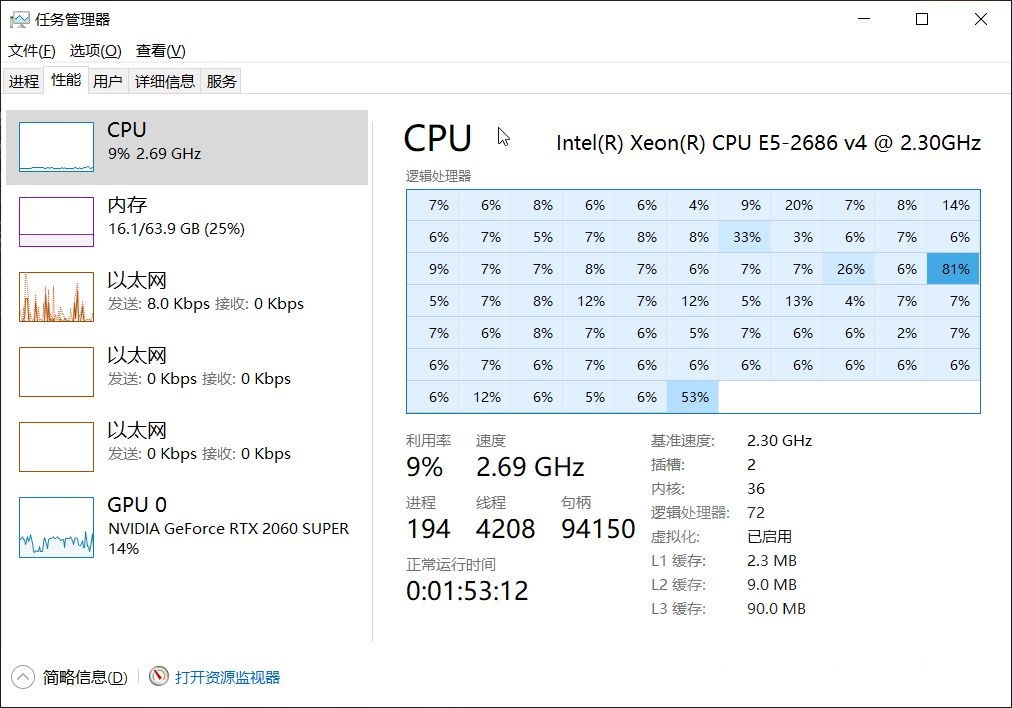Open the 文件(F) menu
The width and height of the screenshot is (1012, 708).
point(32,51)
